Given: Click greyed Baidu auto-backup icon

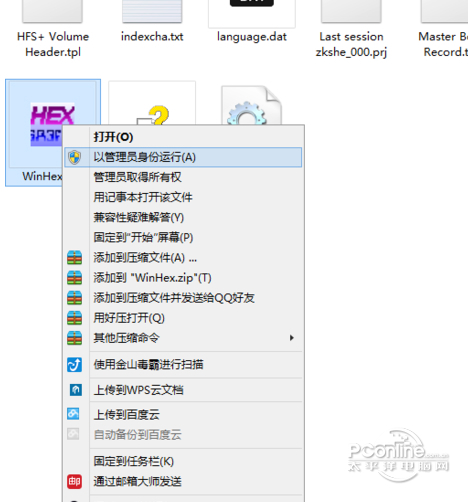Looking at the screenshot, I should point(73,434).
